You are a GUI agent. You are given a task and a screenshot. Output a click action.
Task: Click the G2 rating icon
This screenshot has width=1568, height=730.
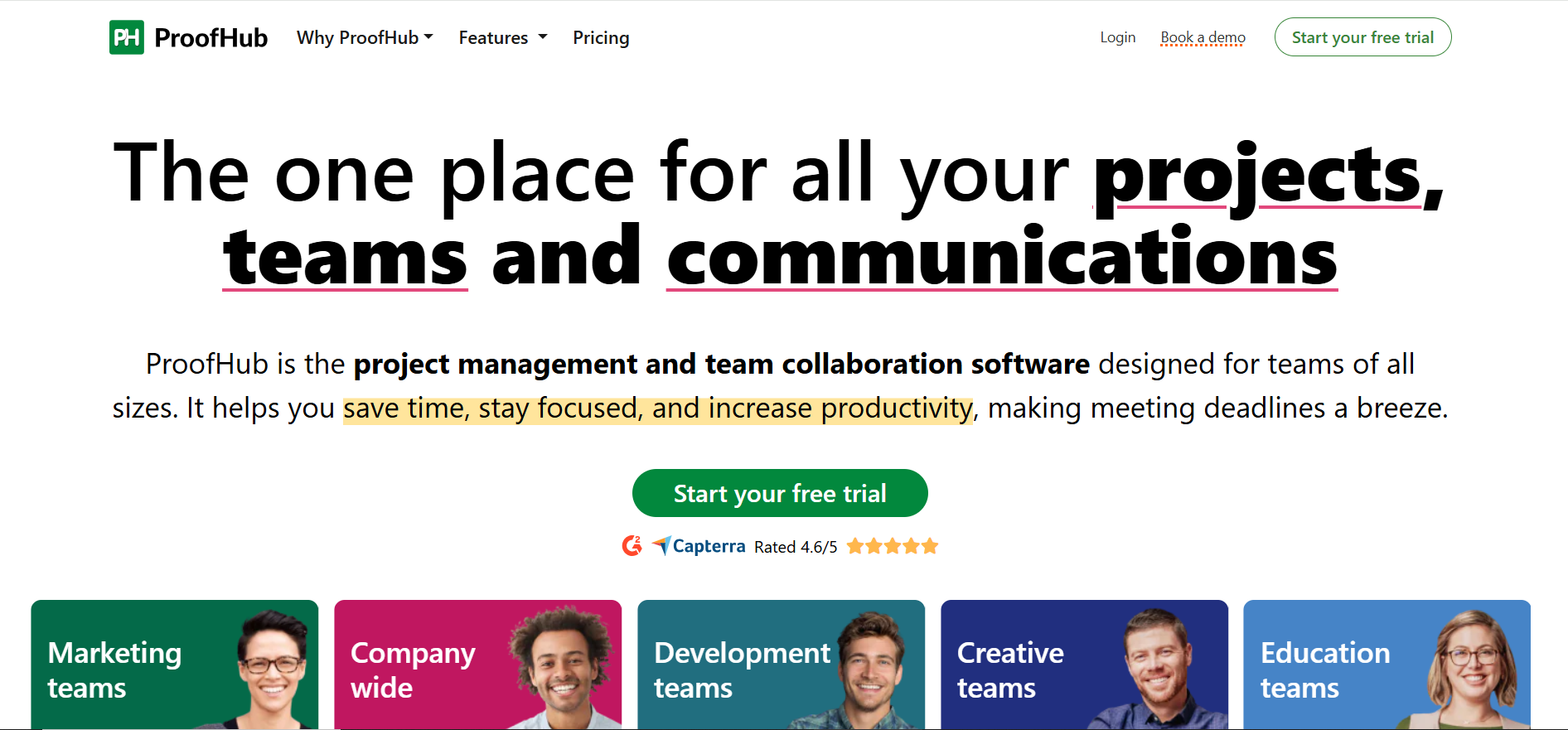pyautogui.click(x=632, y=545)
